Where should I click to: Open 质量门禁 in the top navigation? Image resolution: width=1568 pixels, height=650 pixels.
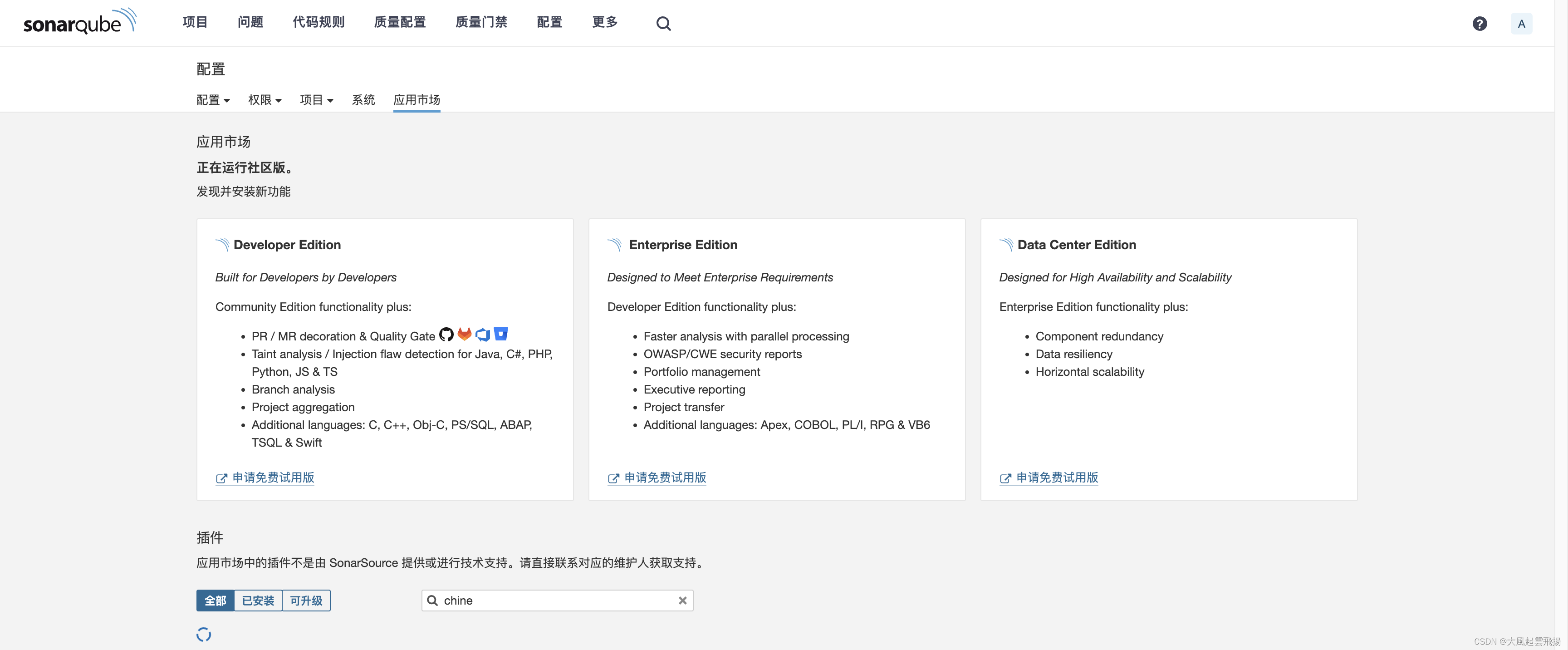coord(481,23)
